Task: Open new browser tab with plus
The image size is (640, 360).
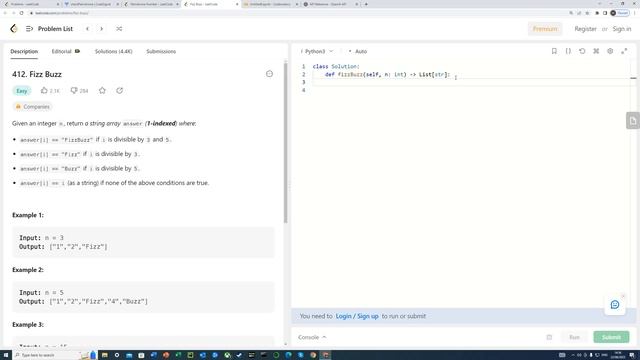Action: [366, 4]
